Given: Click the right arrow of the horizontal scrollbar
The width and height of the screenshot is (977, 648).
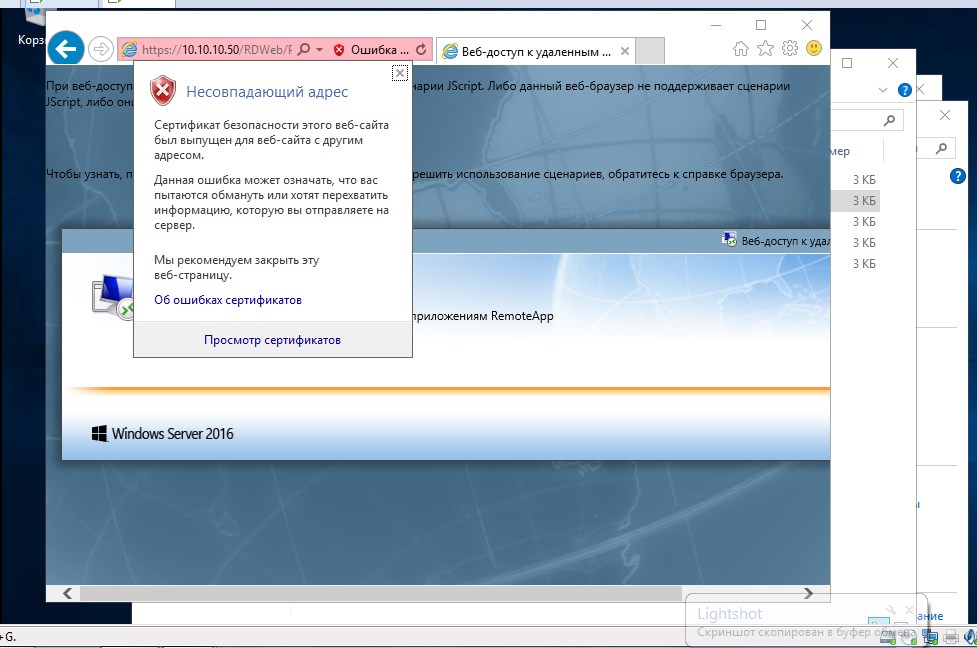Looking at the screenshot, I should coord(808,593).
